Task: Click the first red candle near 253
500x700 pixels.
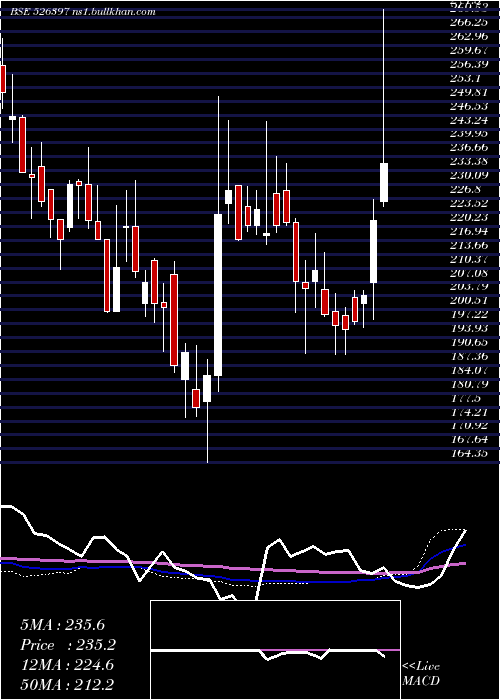Action: pos(3,79)
